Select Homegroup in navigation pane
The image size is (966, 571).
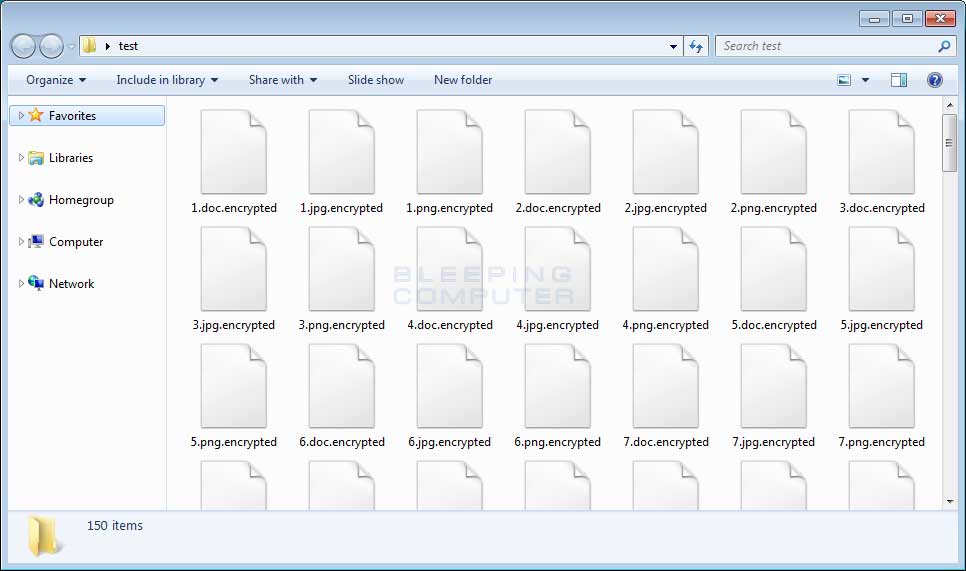coord(81,200)
